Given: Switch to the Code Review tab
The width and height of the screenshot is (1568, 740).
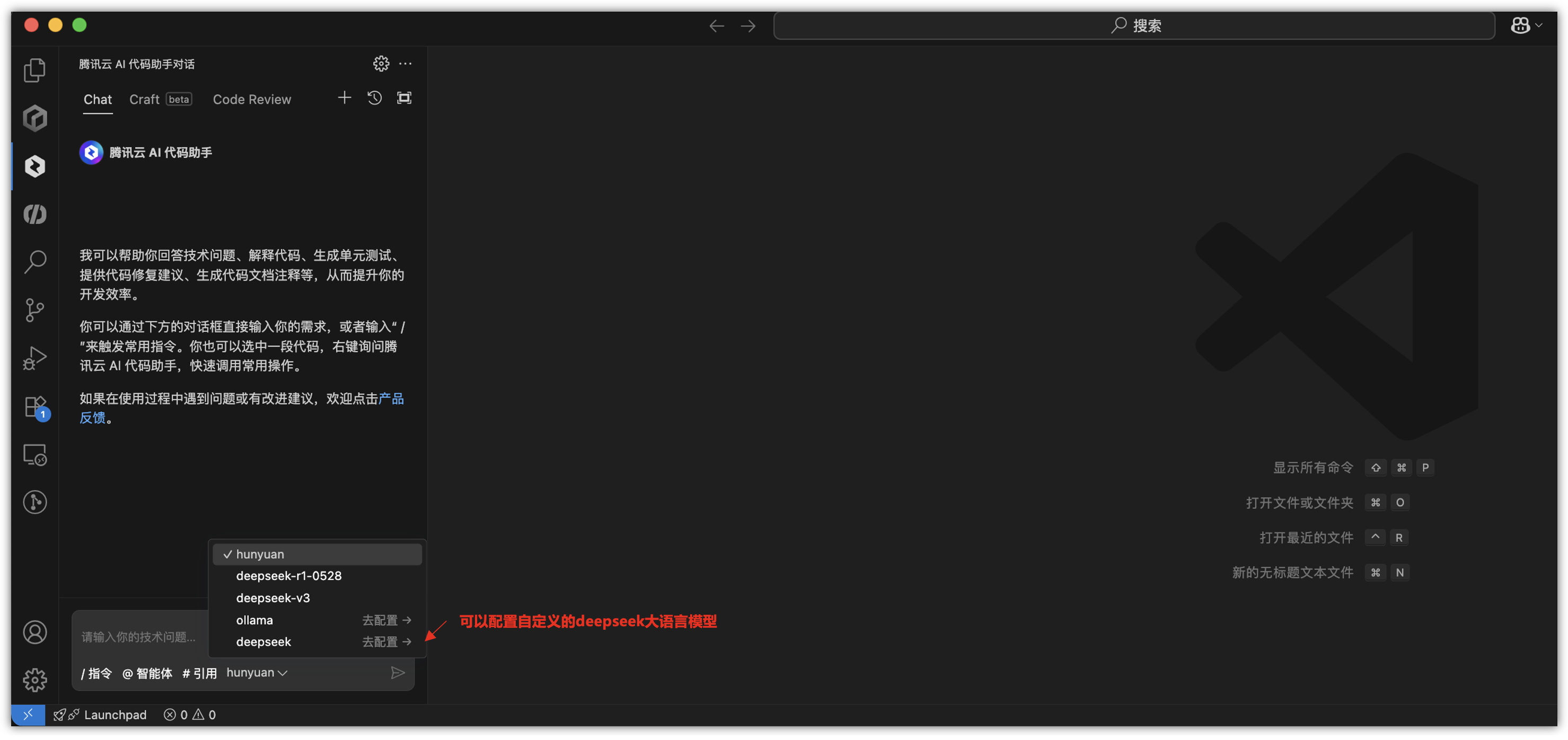Looking at the screenshot, I should tap(252, 99).
